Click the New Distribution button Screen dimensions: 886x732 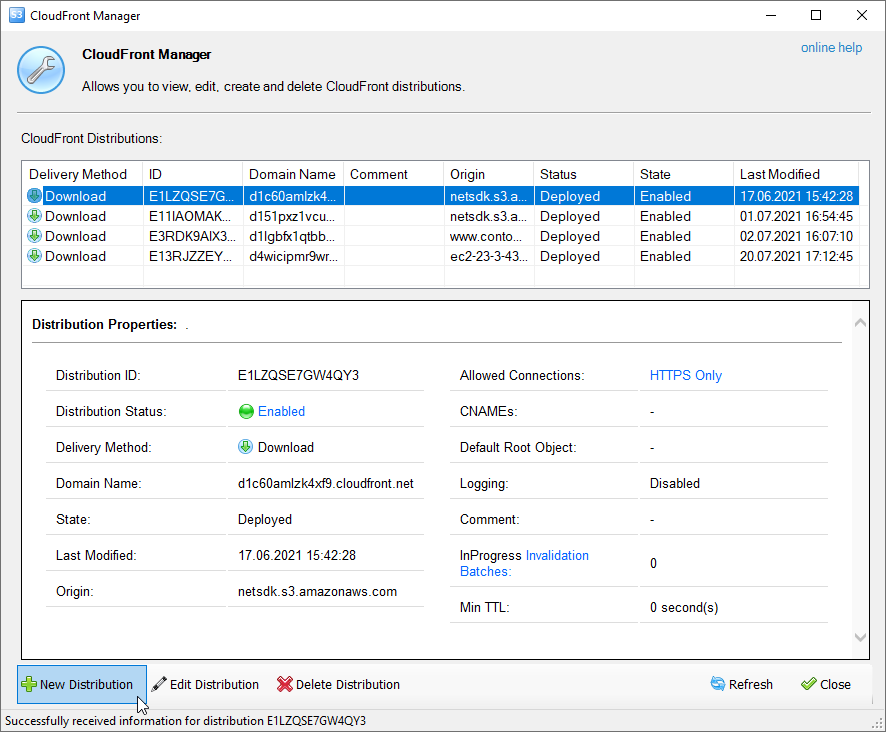click(82, 685)
